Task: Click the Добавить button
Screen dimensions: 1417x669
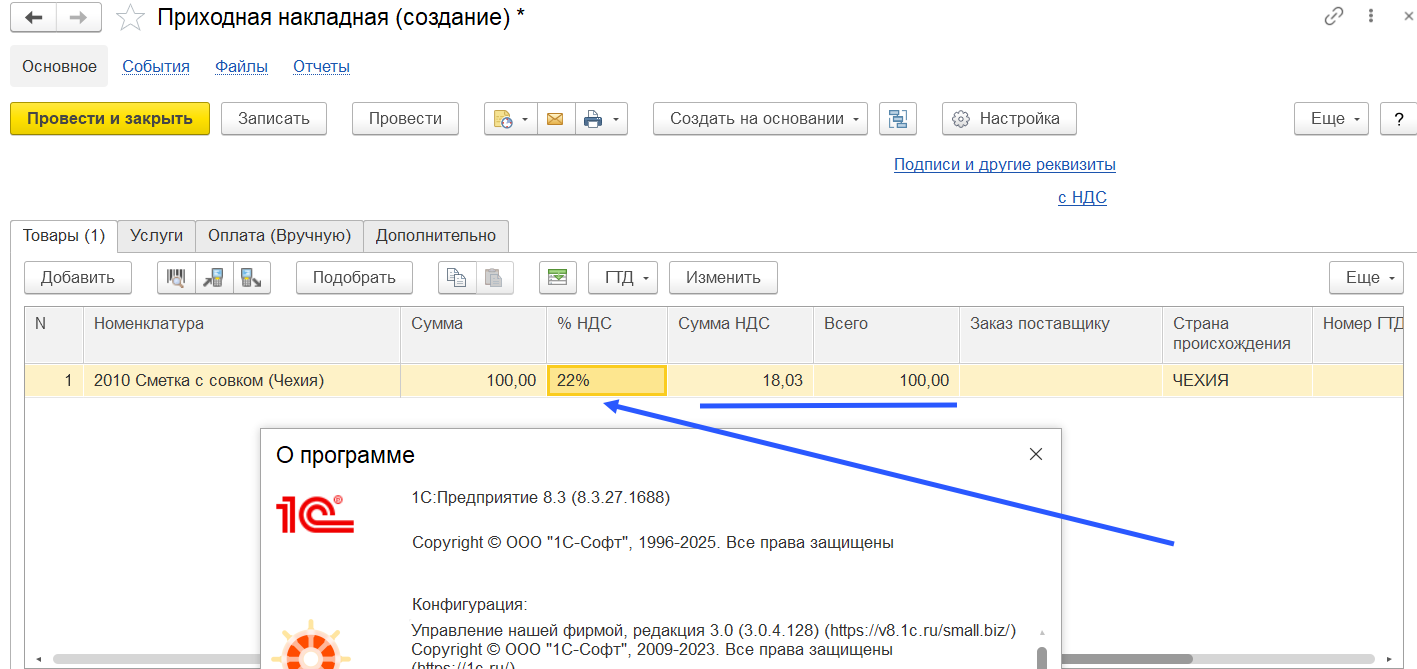Action: pos(78,278)
